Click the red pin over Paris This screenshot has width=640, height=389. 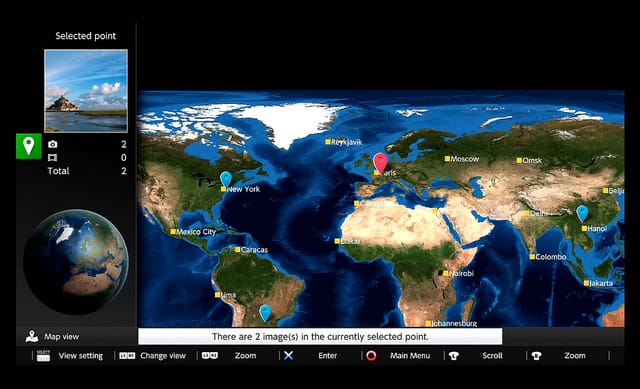[380, 163]
